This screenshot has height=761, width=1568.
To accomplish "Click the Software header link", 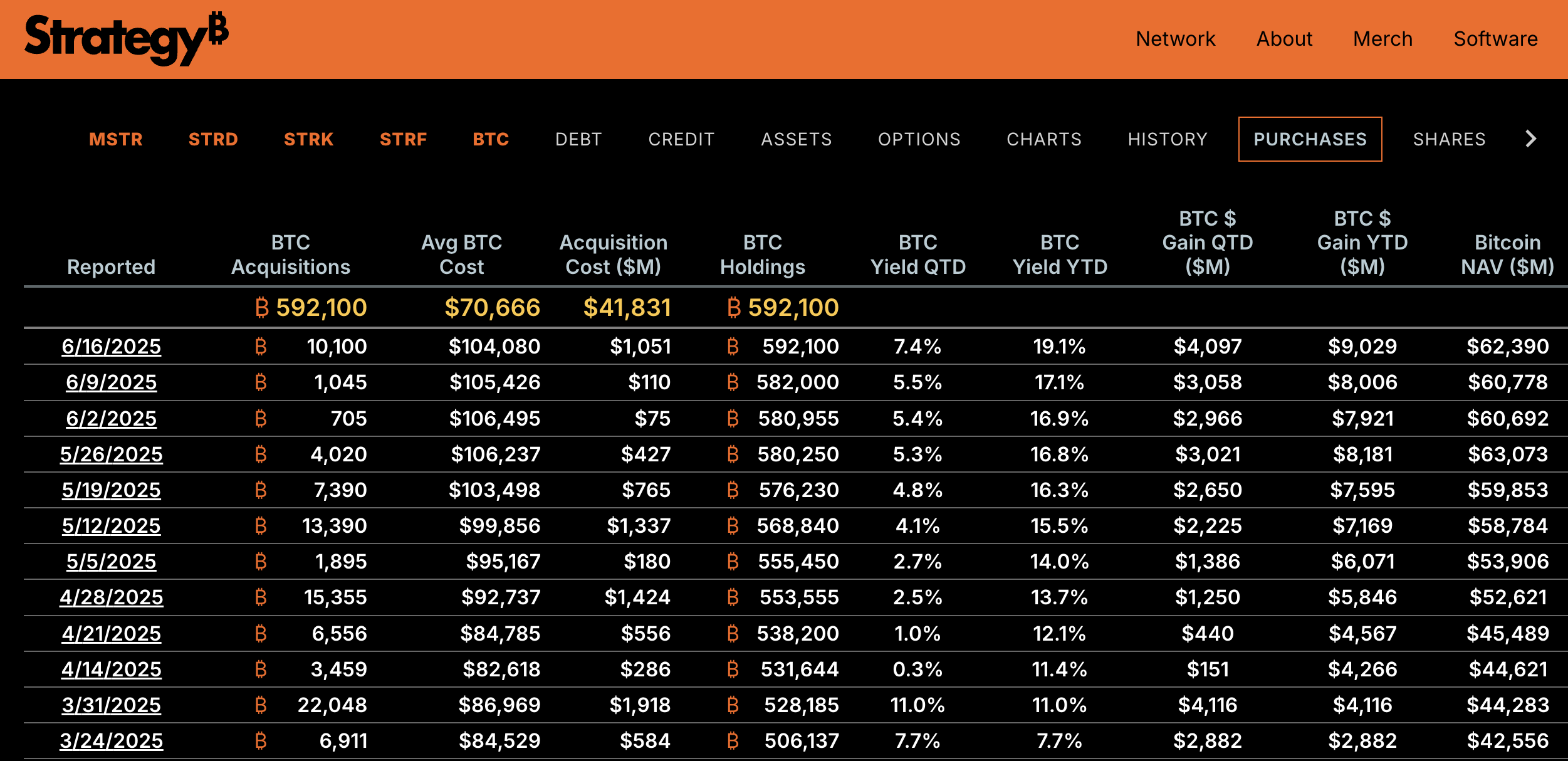I will [1495, 39].
